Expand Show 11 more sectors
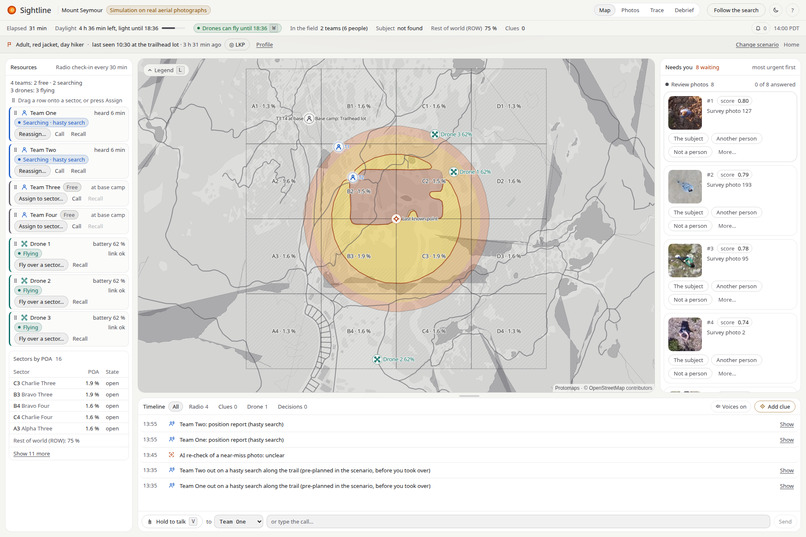806x537 pixels. click(x=31, y=454)
